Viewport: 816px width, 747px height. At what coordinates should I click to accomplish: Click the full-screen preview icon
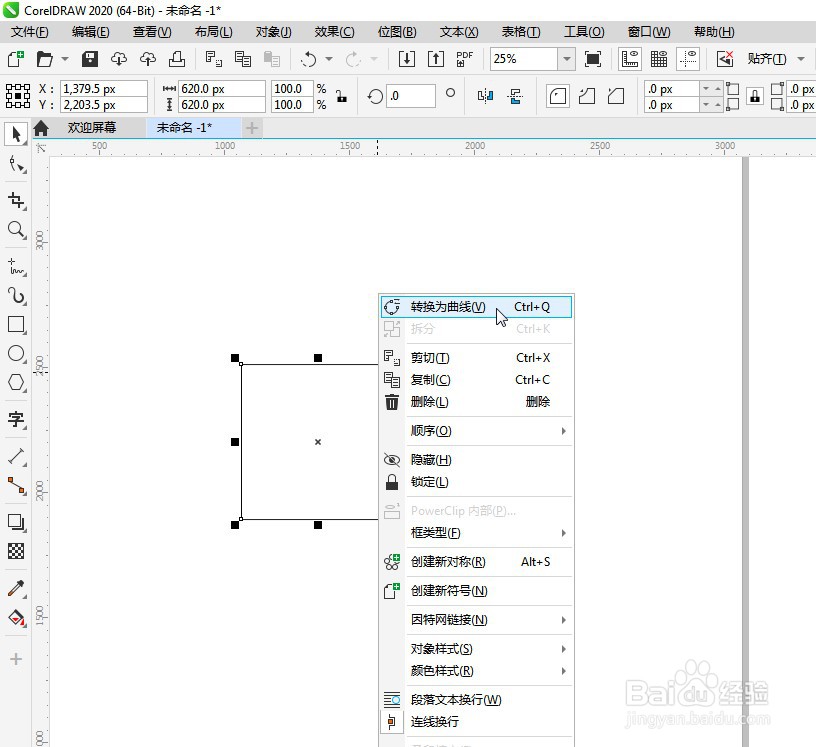point(593,59)
